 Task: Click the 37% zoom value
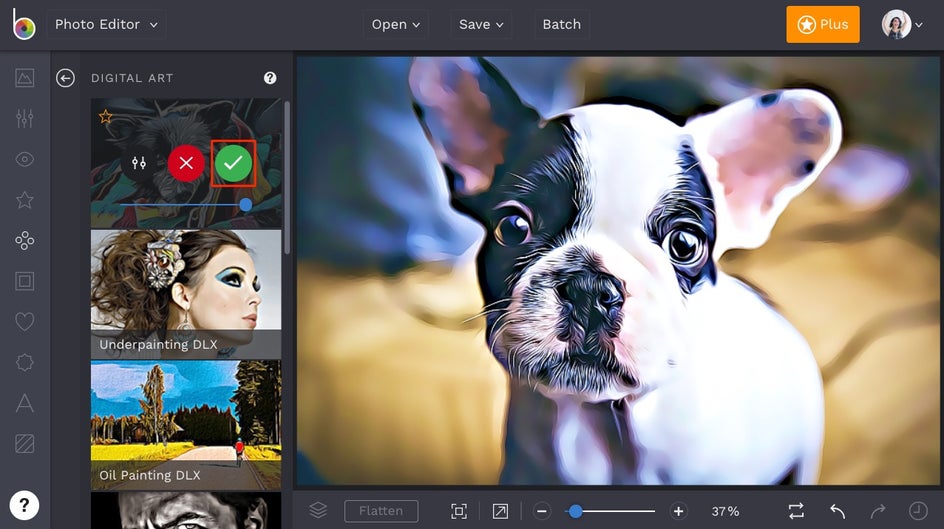tap(725, 511)
